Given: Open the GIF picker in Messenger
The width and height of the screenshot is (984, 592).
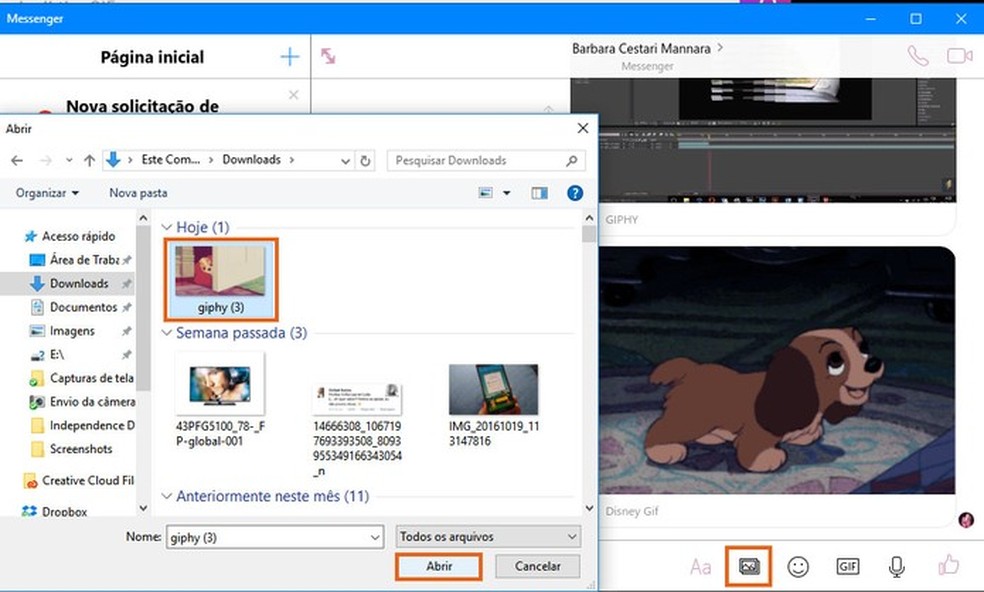Looking at the screenshot, I should point(848,566).
